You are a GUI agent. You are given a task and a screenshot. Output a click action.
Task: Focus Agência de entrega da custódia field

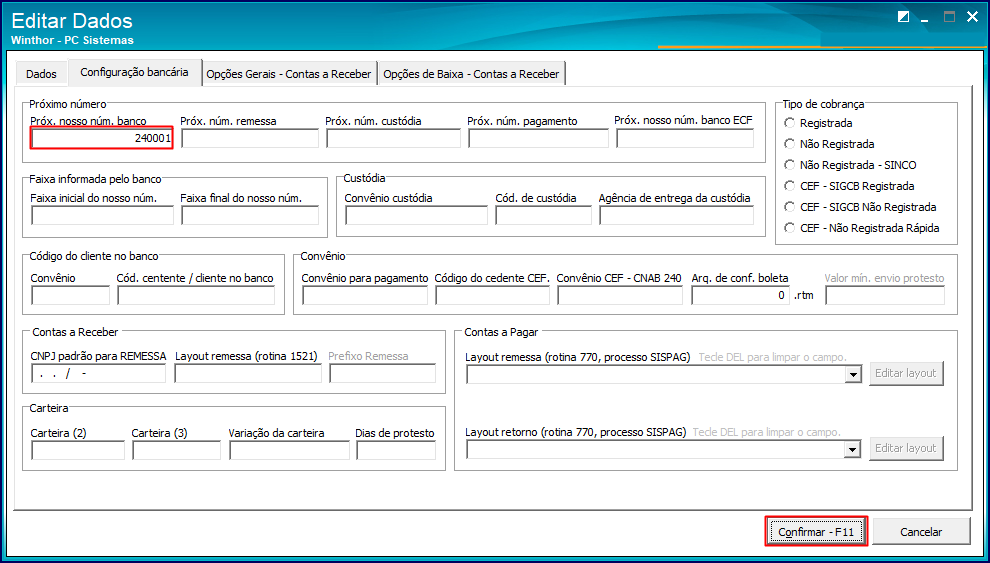(x=677, y=216)
